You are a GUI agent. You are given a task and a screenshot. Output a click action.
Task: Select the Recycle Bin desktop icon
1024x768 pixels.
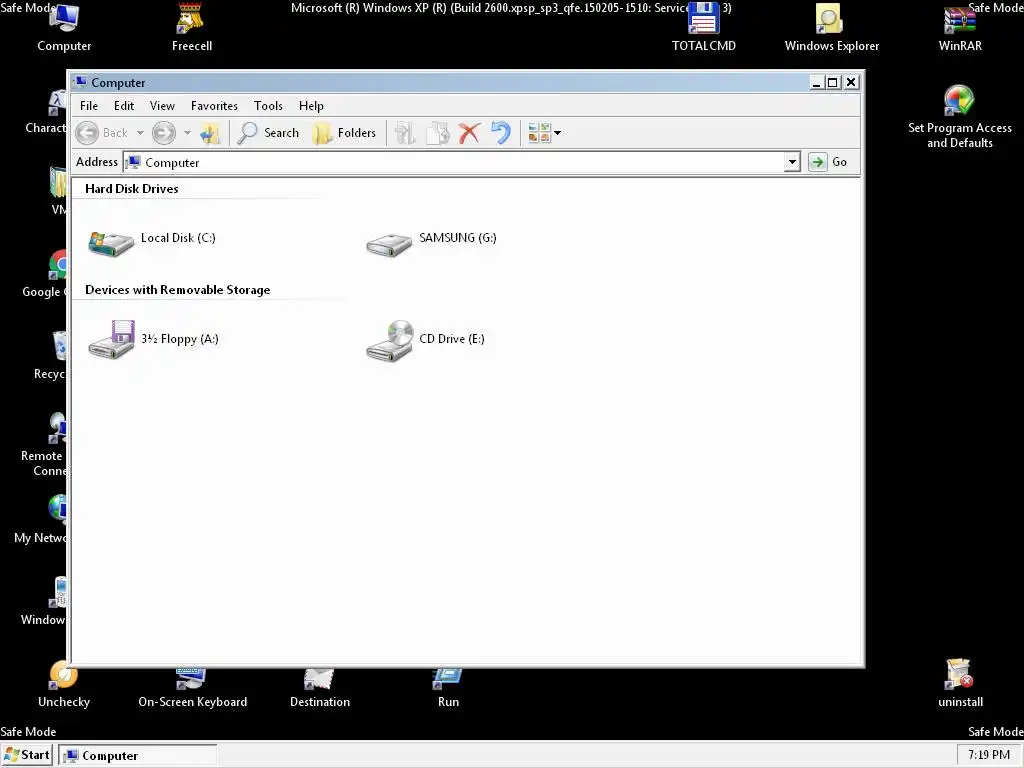coord(51,356)
